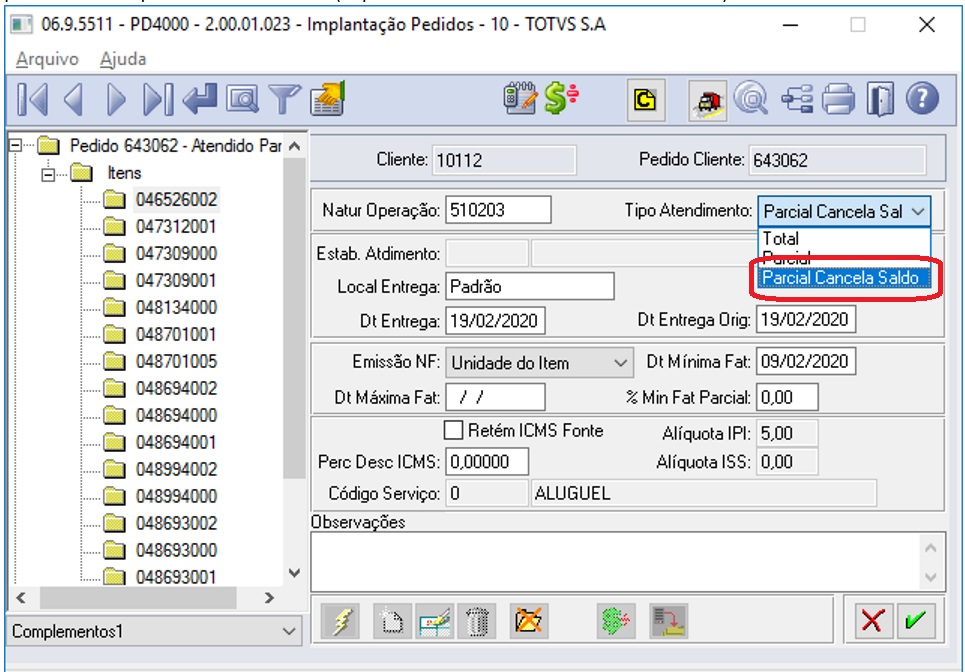This screenshot has width=965, height=672.
Task: Click the Dt Máxima Fat field
Action: [495, 398]
